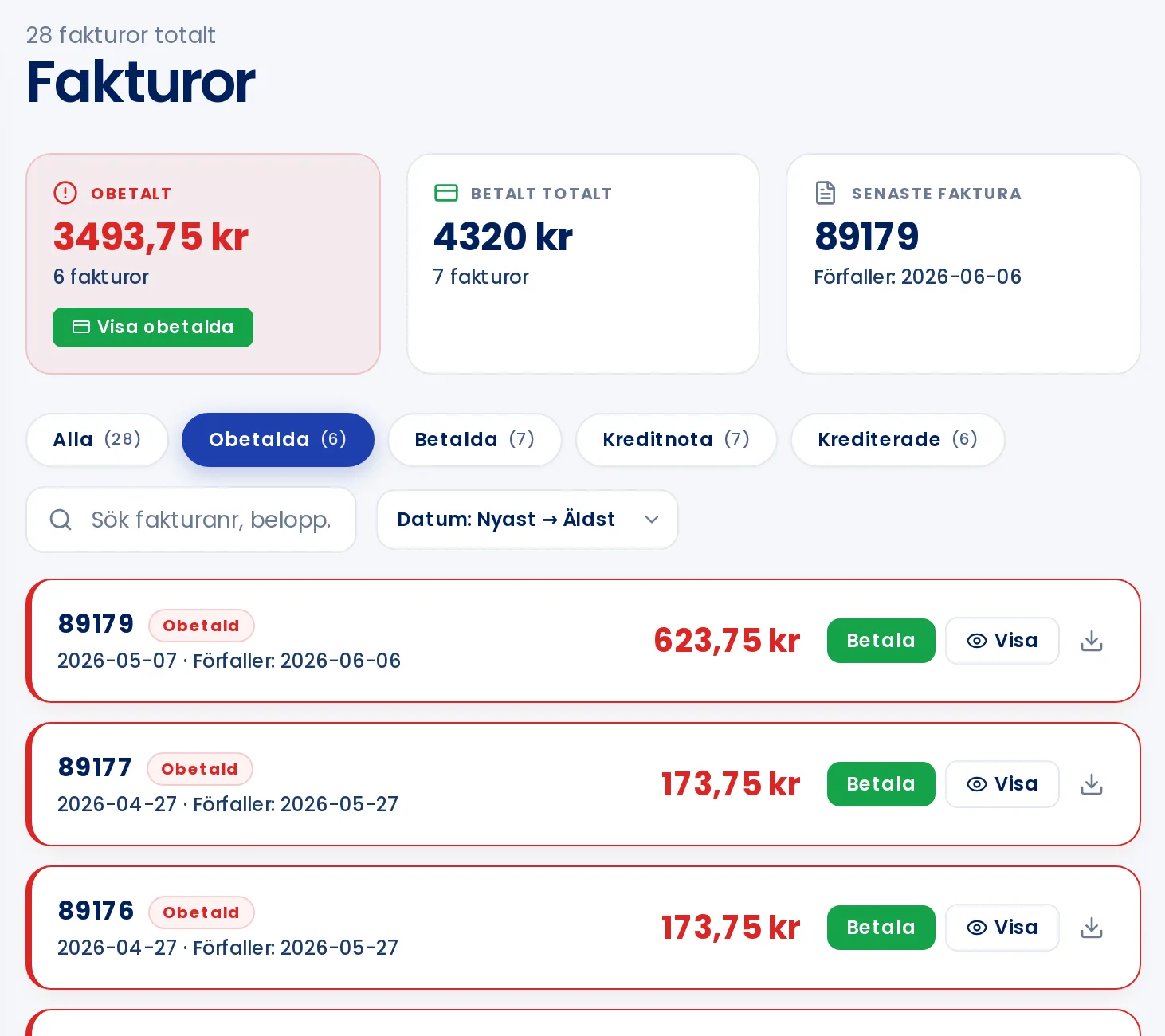Download invoice 89176
The image size is (1165, 1036).
pyautogui.click(x=1092, y=928)
